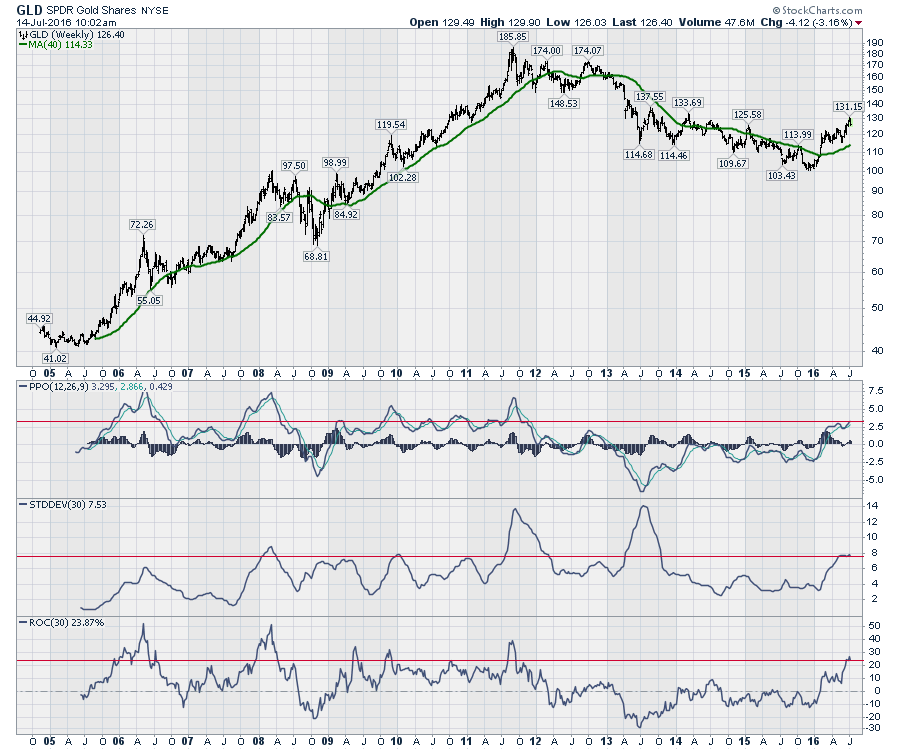
Task: Click the 125.58 price label
Action: [x=748, y=115]
